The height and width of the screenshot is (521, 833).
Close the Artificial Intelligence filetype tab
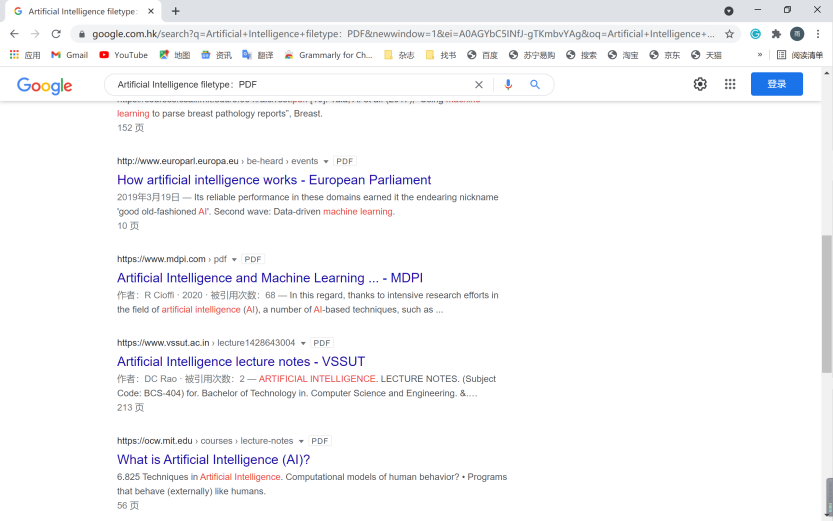[151, 11]
